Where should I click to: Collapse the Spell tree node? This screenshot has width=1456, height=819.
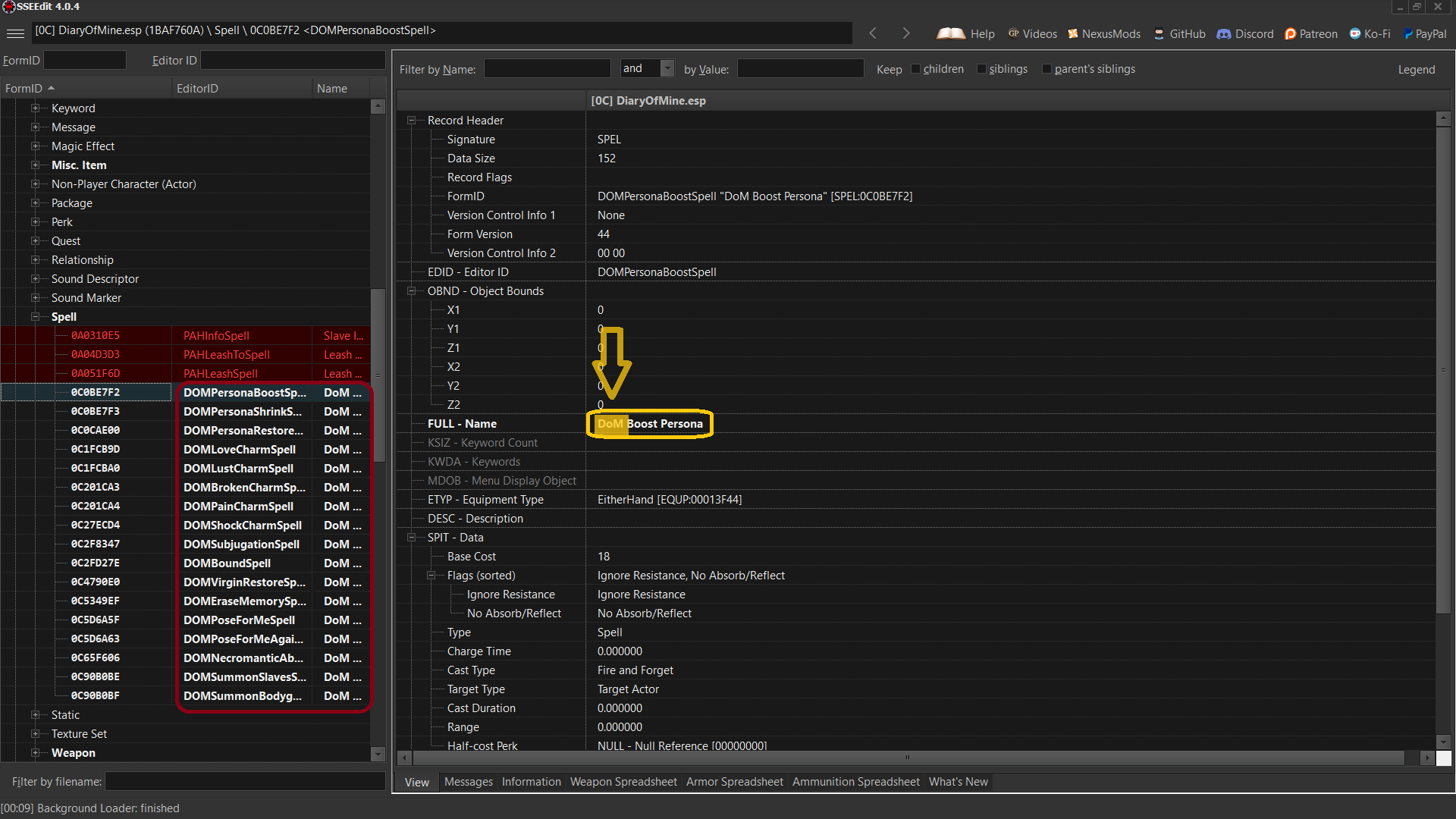point(35,317)
